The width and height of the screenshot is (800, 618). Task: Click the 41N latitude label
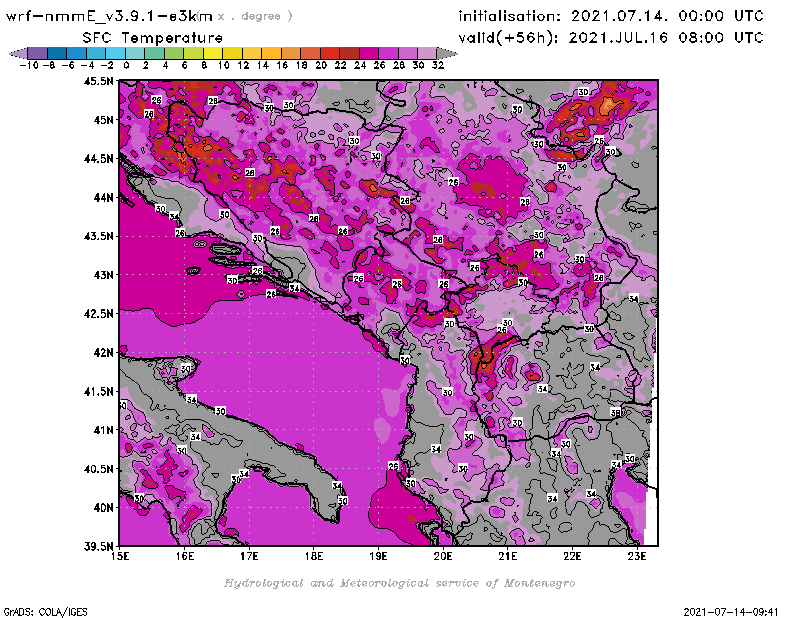click(x=103, y=430)
